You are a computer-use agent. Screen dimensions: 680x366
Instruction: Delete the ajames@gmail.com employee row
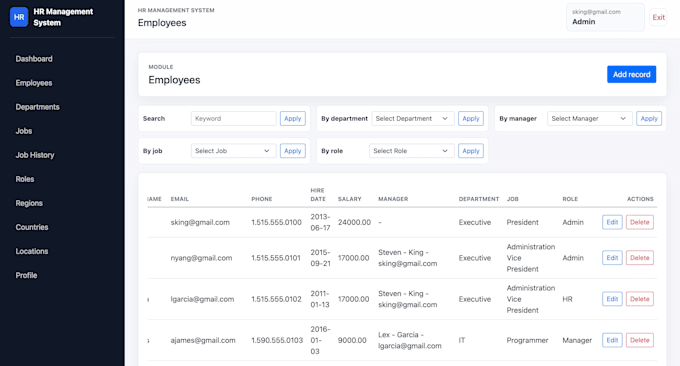point(640,340)
